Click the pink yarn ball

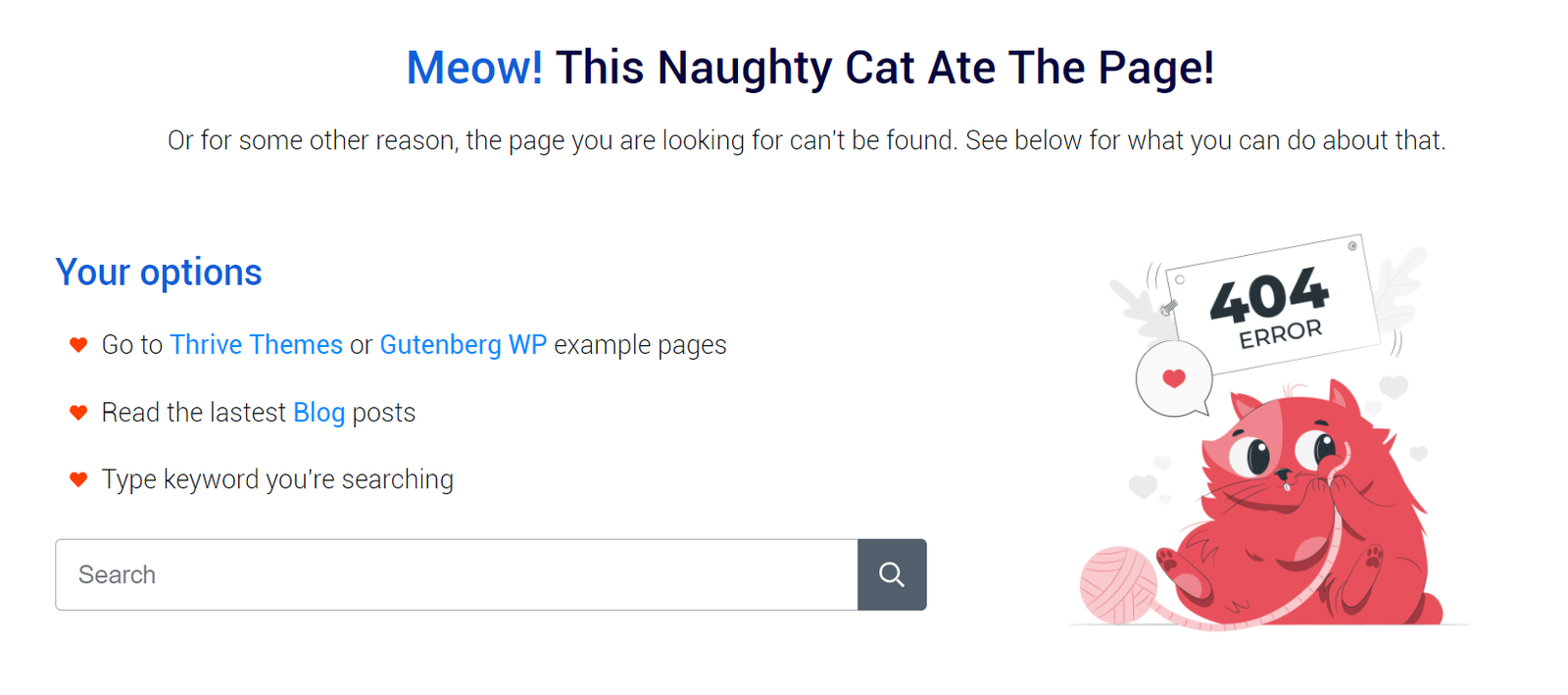point(1118,585)
